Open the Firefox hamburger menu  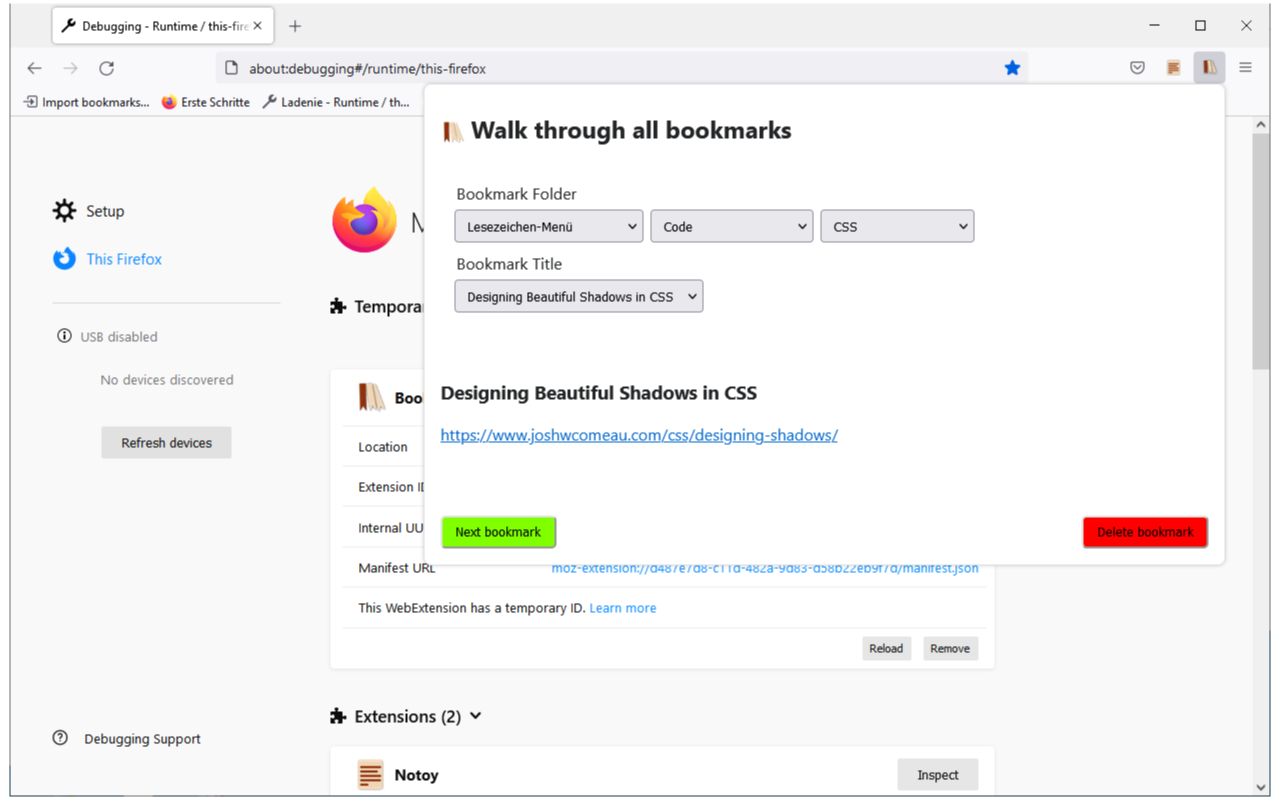[1245, 67]
